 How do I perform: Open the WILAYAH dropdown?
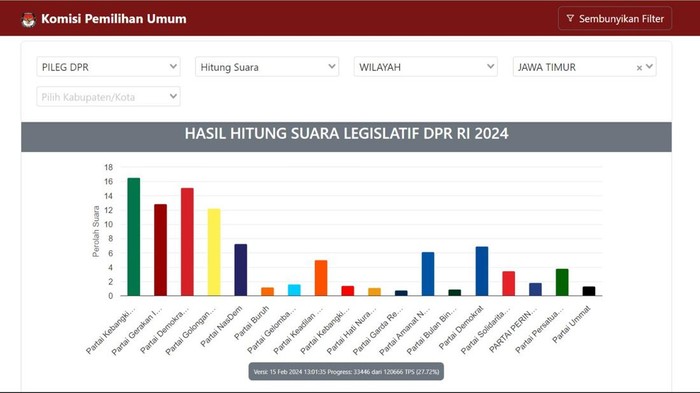[x=425, y=67]
